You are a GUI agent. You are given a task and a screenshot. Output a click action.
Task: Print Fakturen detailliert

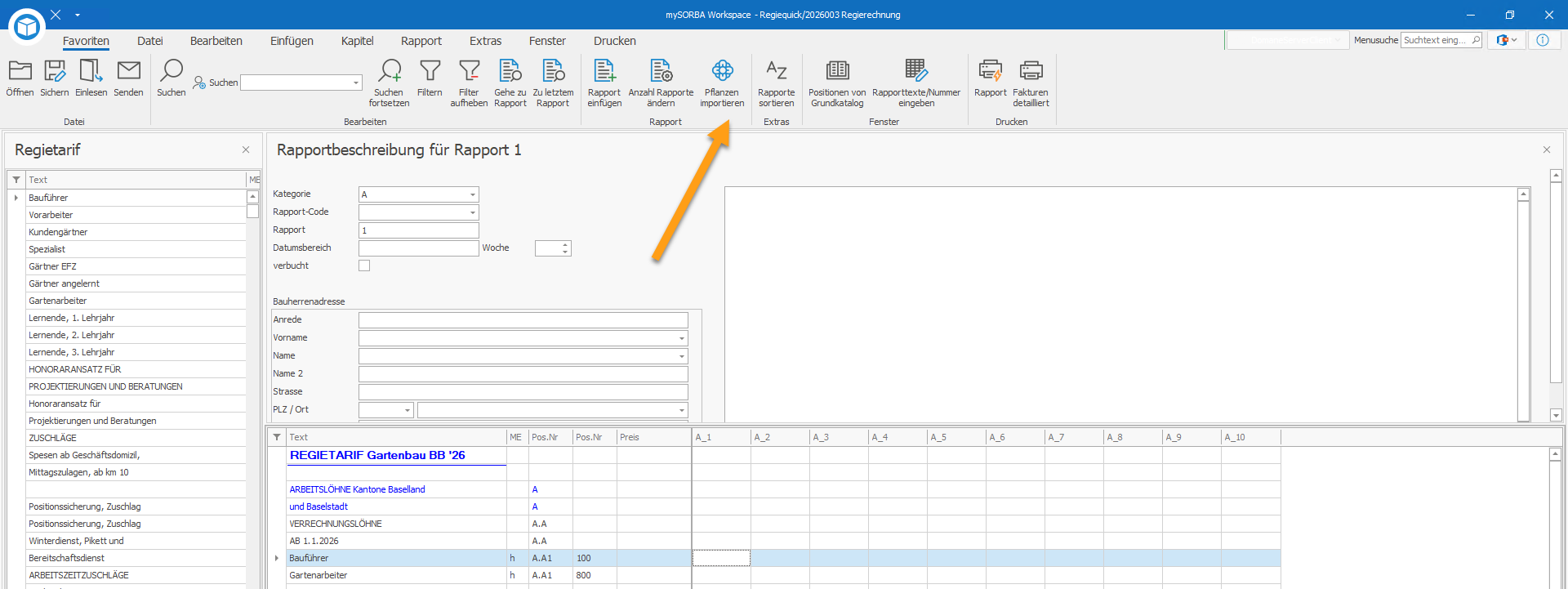pos(1031,83)
